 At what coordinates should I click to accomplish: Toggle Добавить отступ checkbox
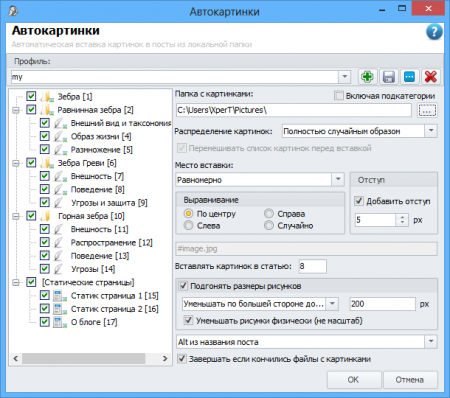coord(359,201)
